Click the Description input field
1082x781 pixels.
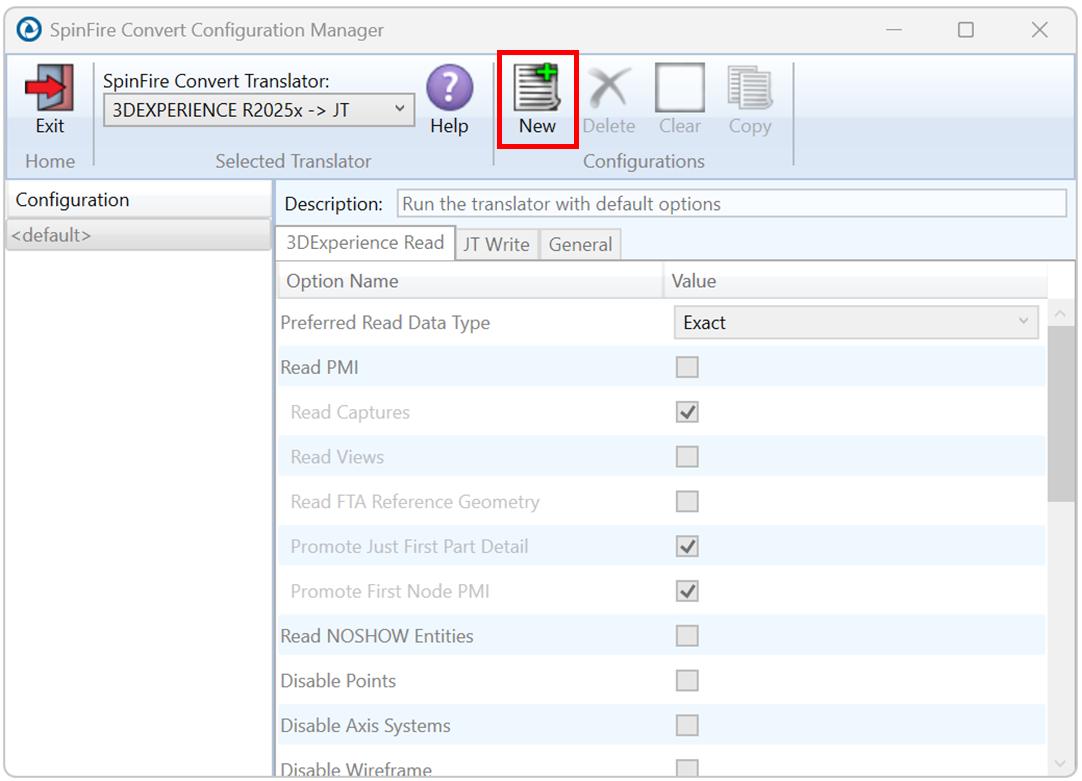click(731, 204)
